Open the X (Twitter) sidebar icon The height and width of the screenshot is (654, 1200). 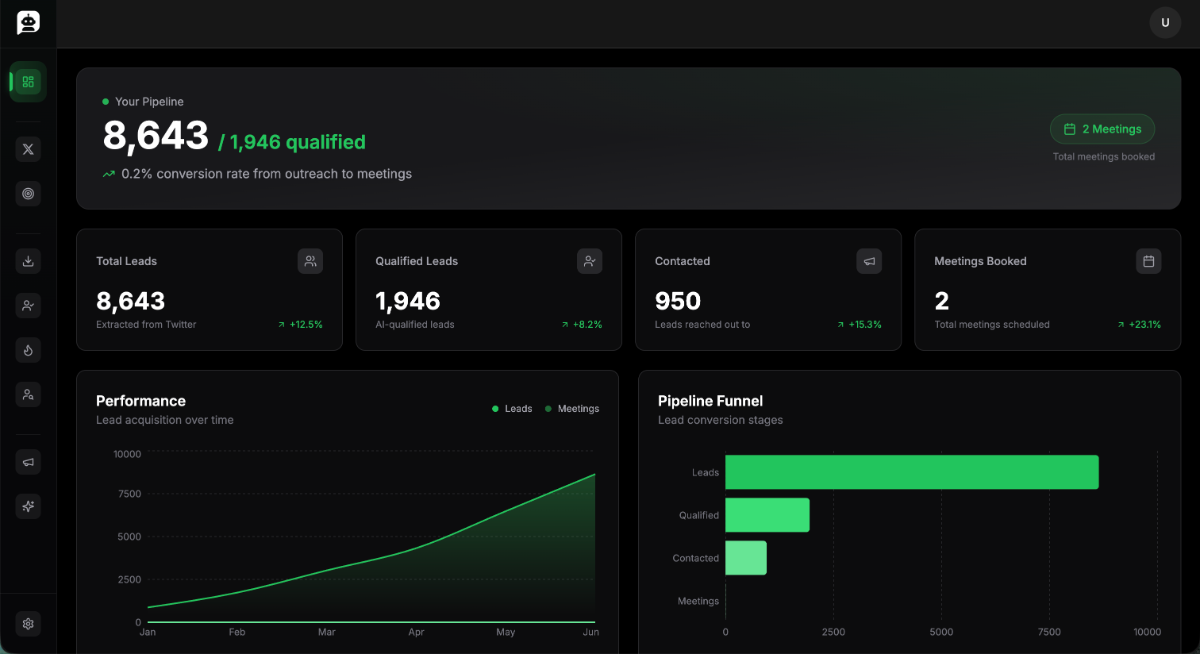pyautogui.click(x=28, y=149)
